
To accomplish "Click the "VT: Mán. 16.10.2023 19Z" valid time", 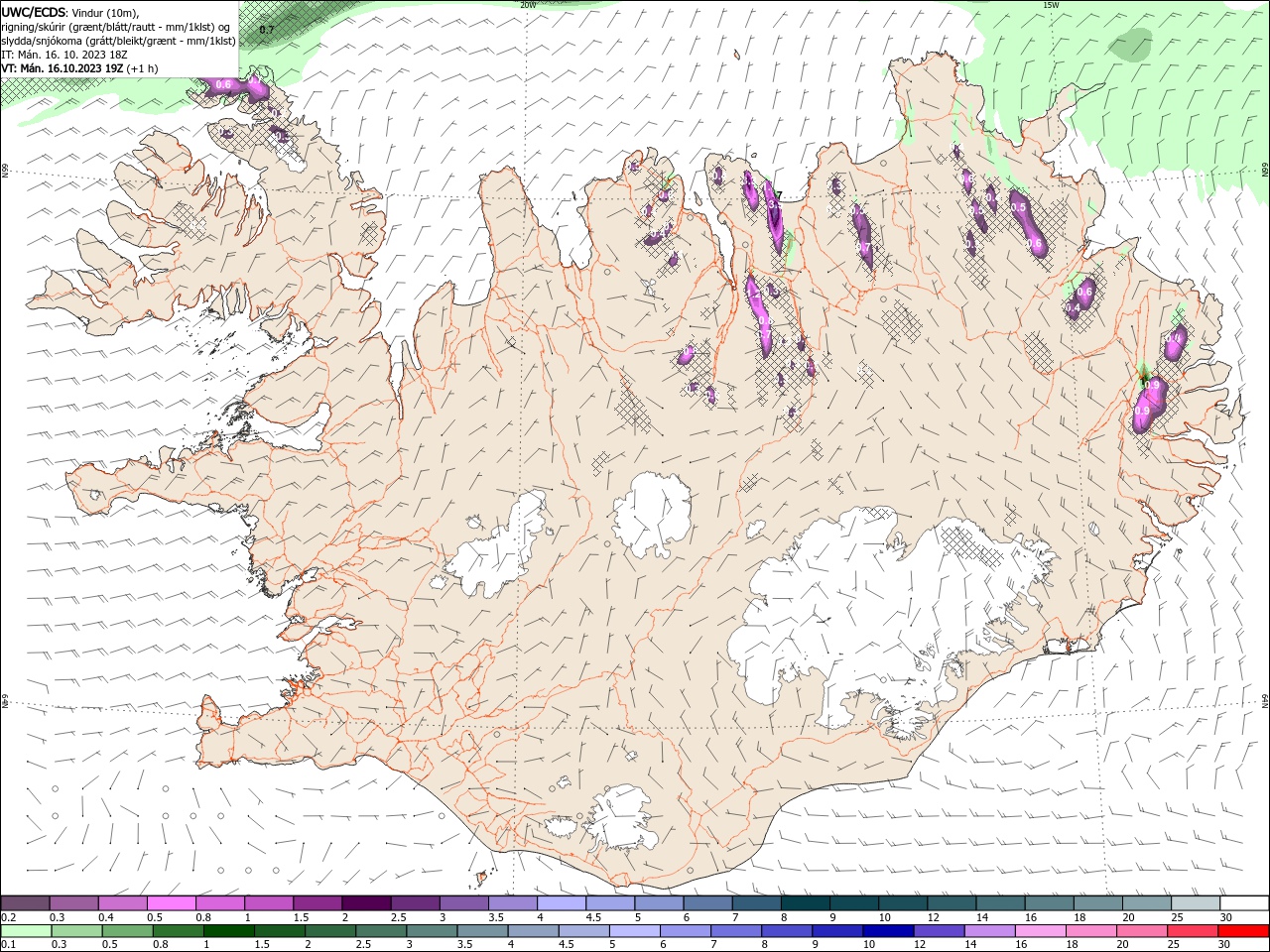I will coord(62,68).
